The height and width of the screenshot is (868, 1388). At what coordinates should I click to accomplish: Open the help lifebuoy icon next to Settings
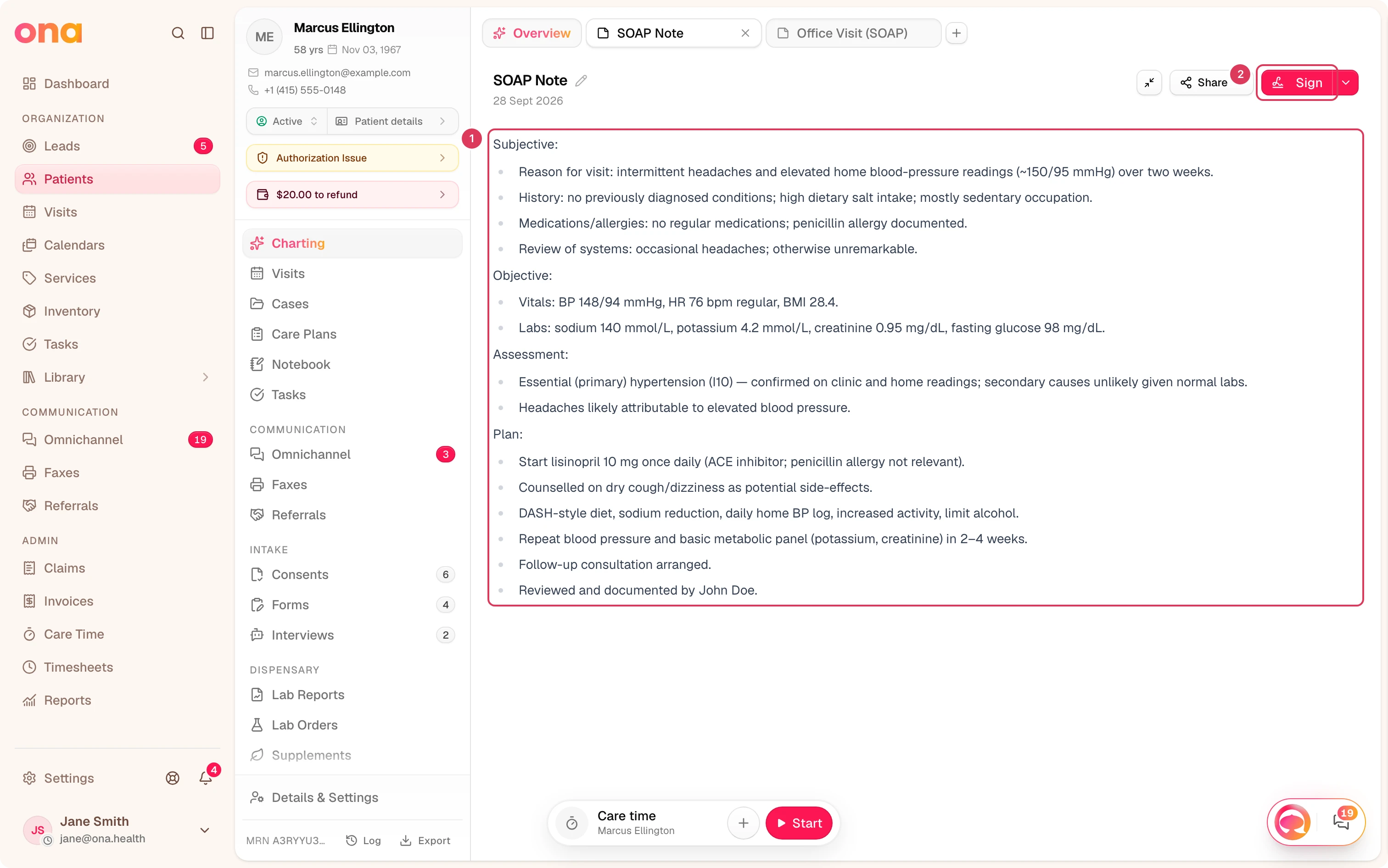173,778
